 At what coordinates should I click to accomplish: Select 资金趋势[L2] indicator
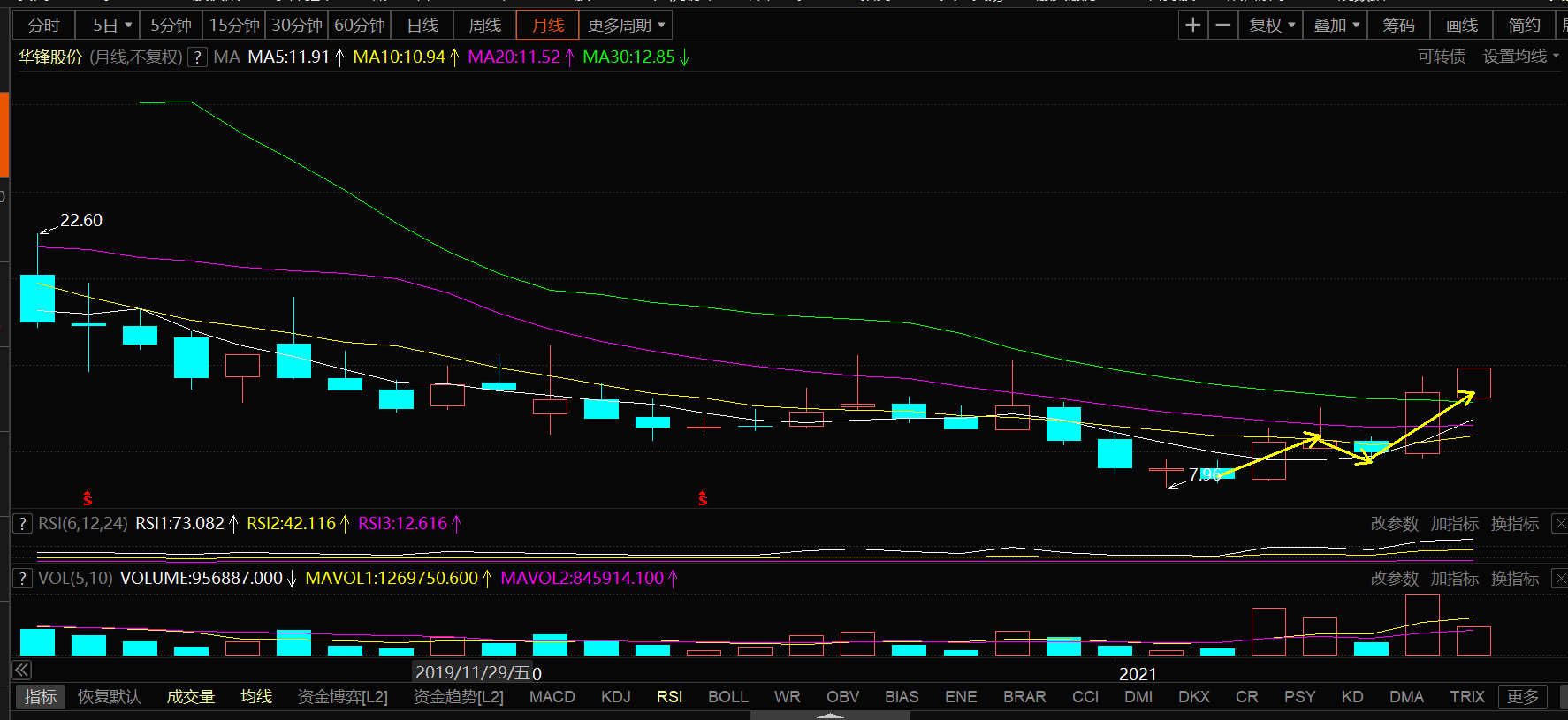coord(459,697)
